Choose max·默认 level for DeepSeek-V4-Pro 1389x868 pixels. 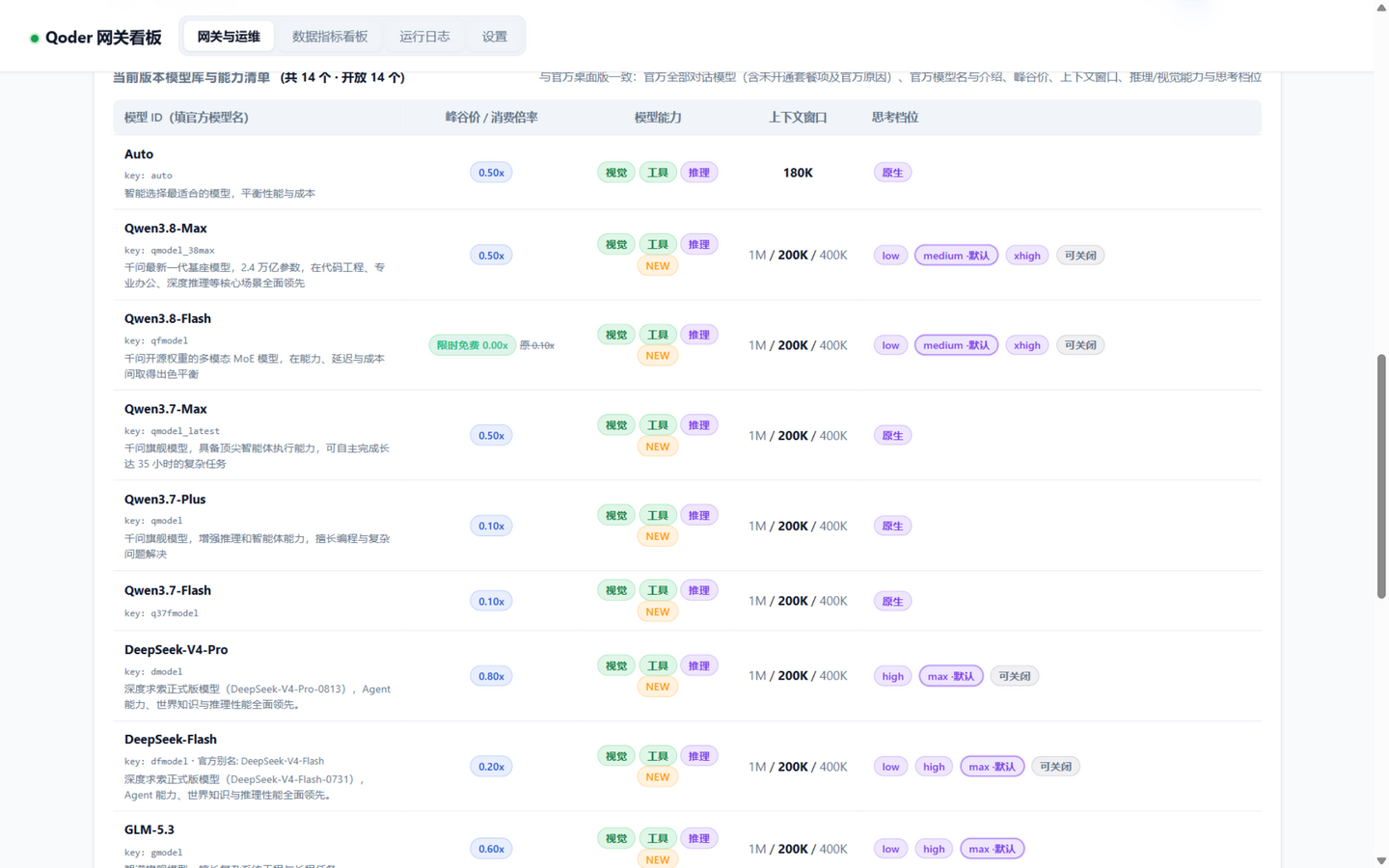[951, 676]
